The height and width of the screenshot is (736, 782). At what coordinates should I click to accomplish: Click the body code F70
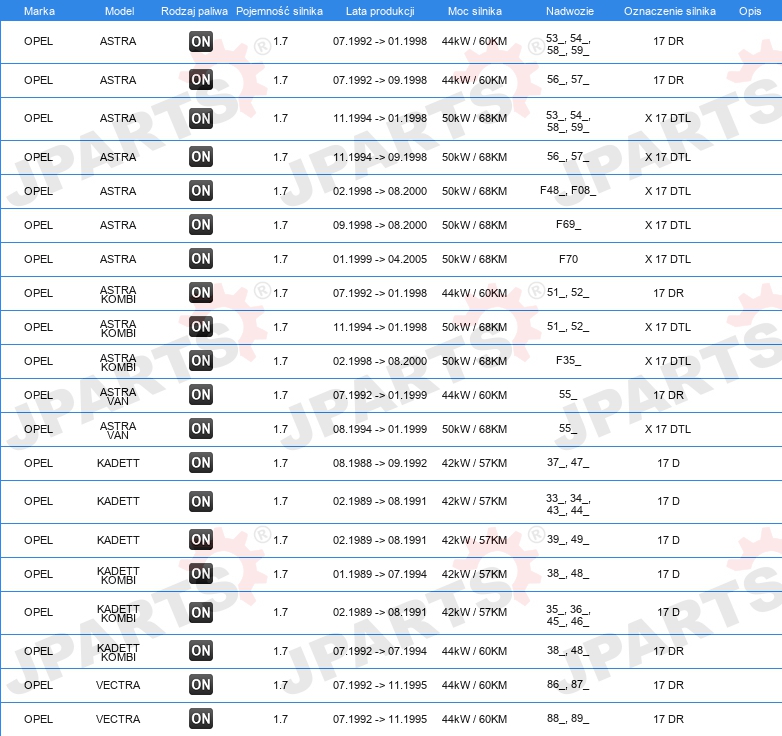pyautogui.click(x=569, y=259)
